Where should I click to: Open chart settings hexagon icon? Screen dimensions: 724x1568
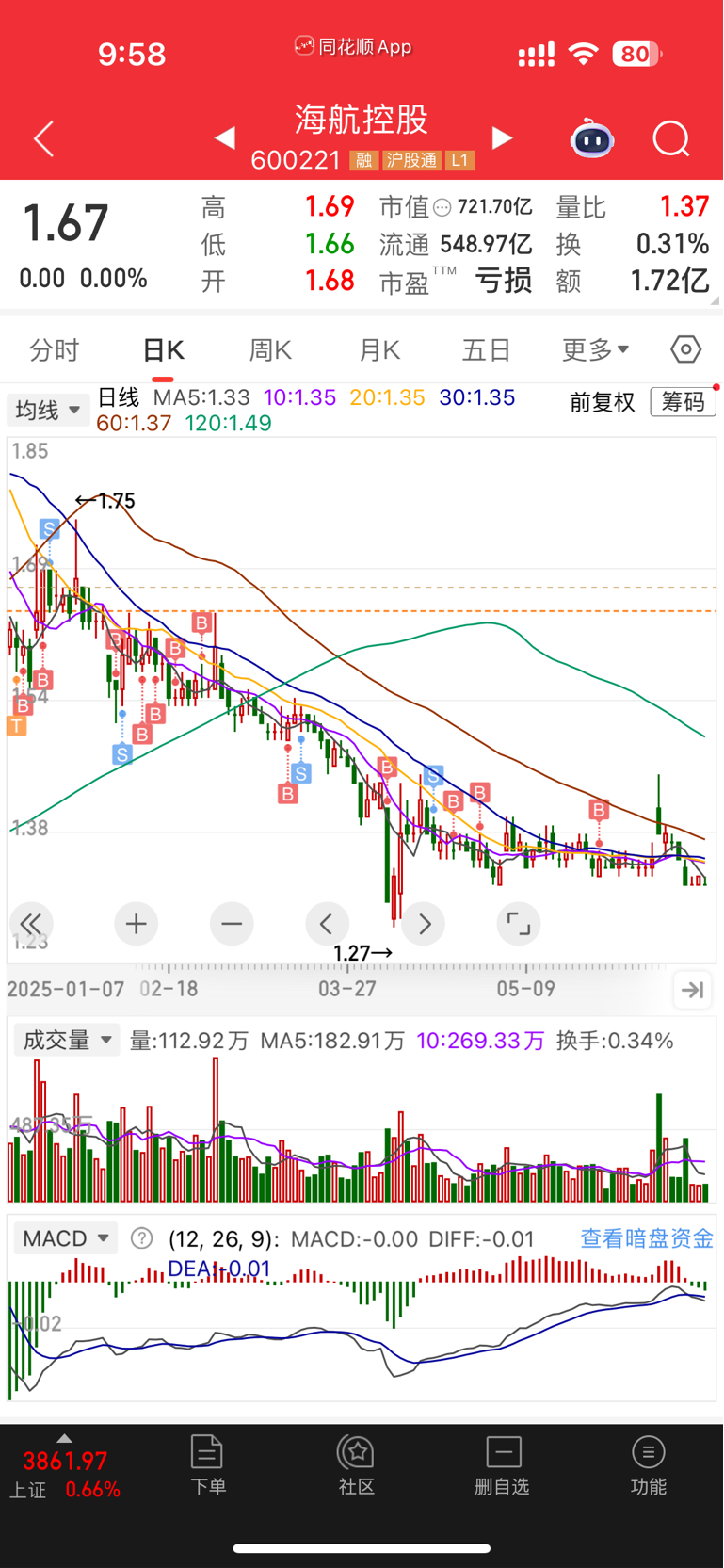[x=686, y=349]
